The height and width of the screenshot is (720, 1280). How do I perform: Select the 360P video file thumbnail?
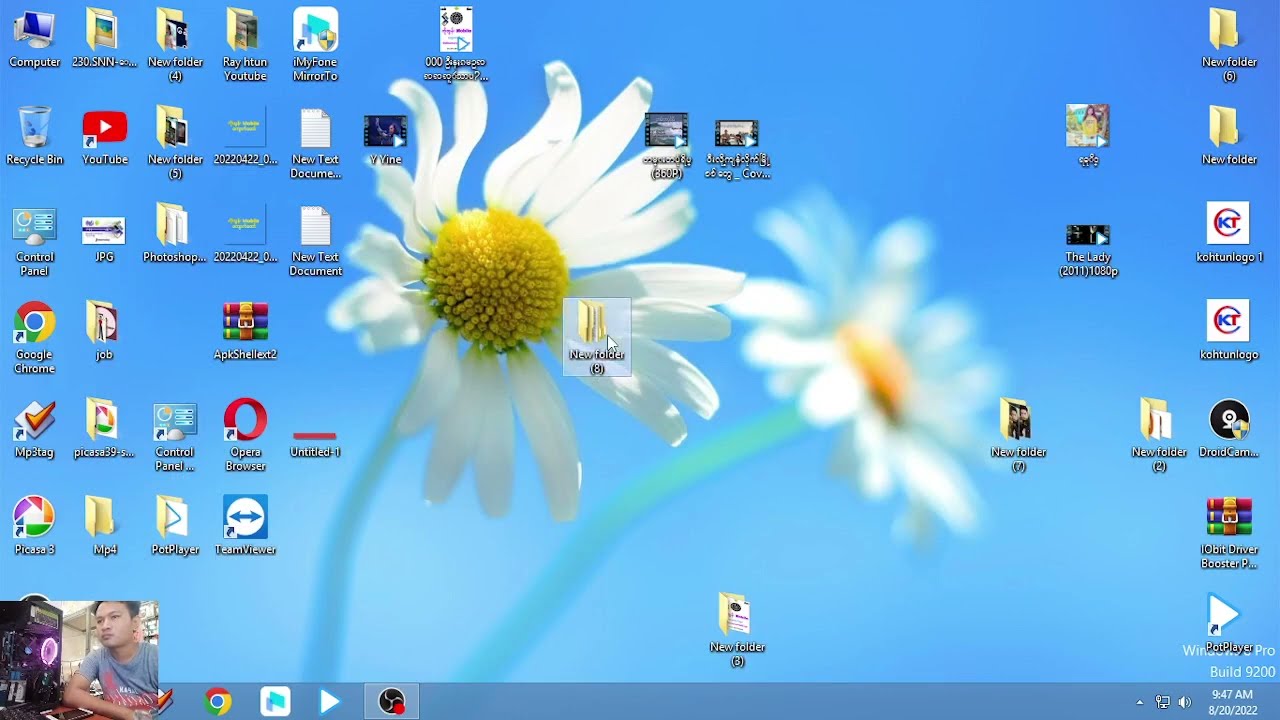click(667, 145)
